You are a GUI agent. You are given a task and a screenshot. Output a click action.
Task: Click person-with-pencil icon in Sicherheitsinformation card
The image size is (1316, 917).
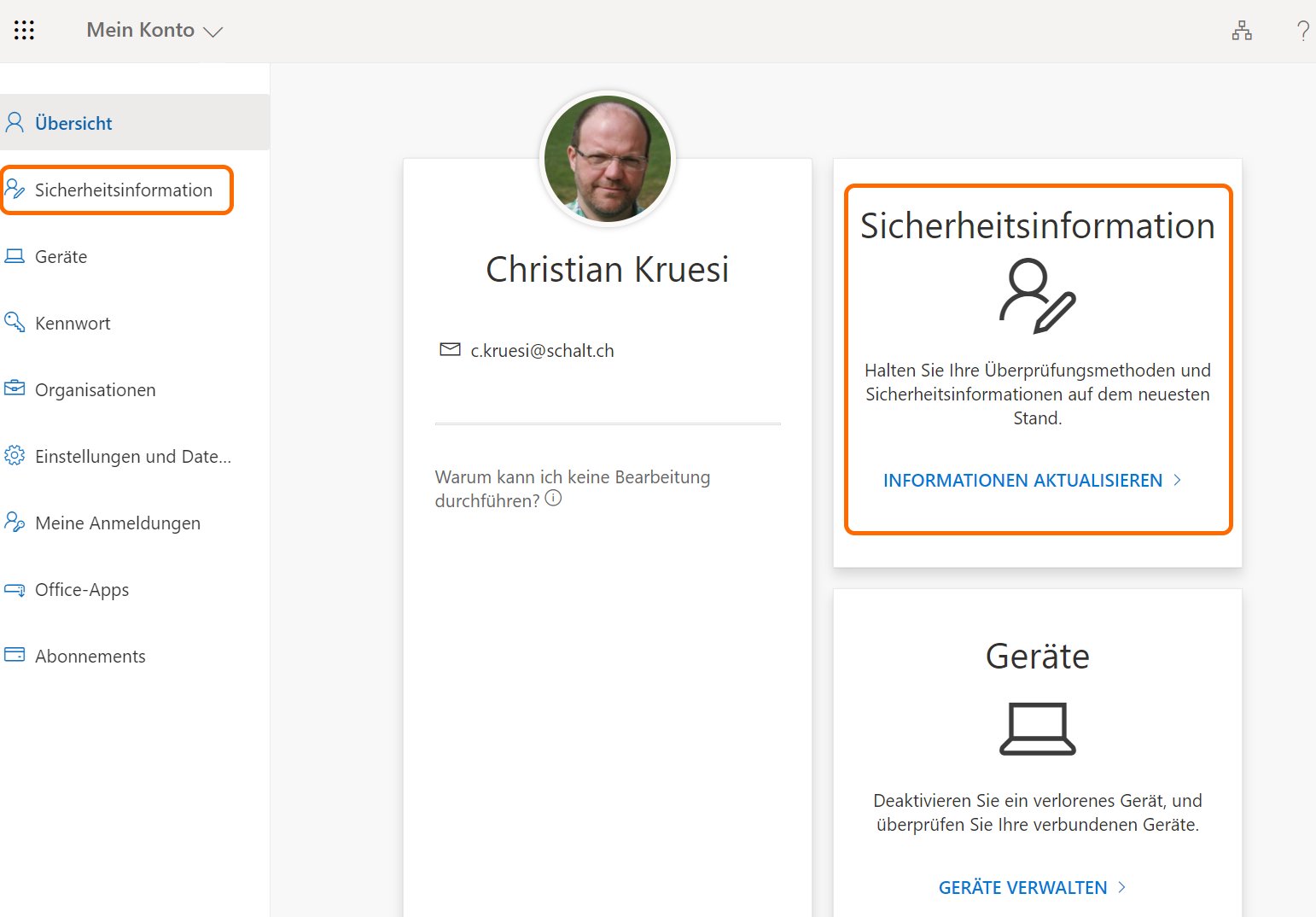coord(1037,296)
